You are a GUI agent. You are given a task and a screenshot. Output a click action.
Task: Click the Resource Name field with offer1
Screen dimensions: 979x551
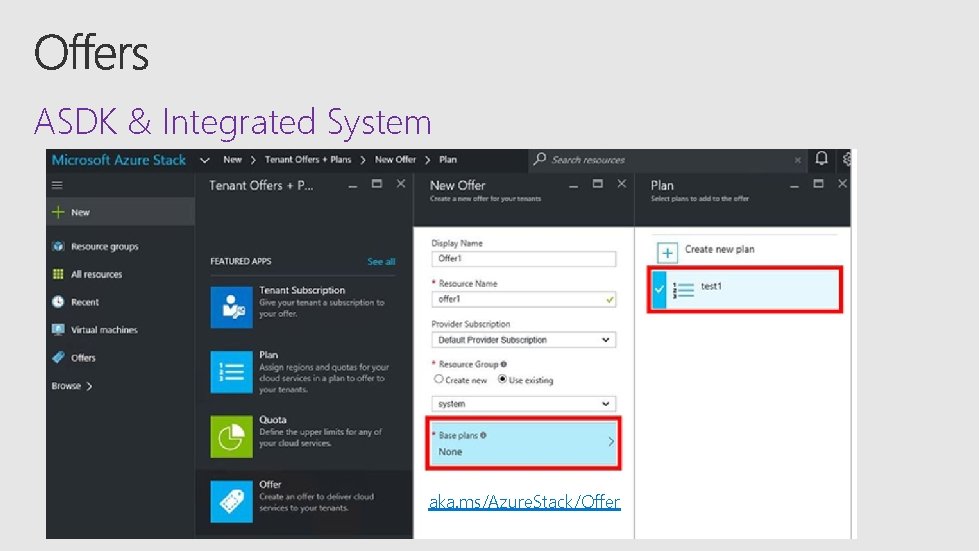pyautogui.click(x=523, y=299)
